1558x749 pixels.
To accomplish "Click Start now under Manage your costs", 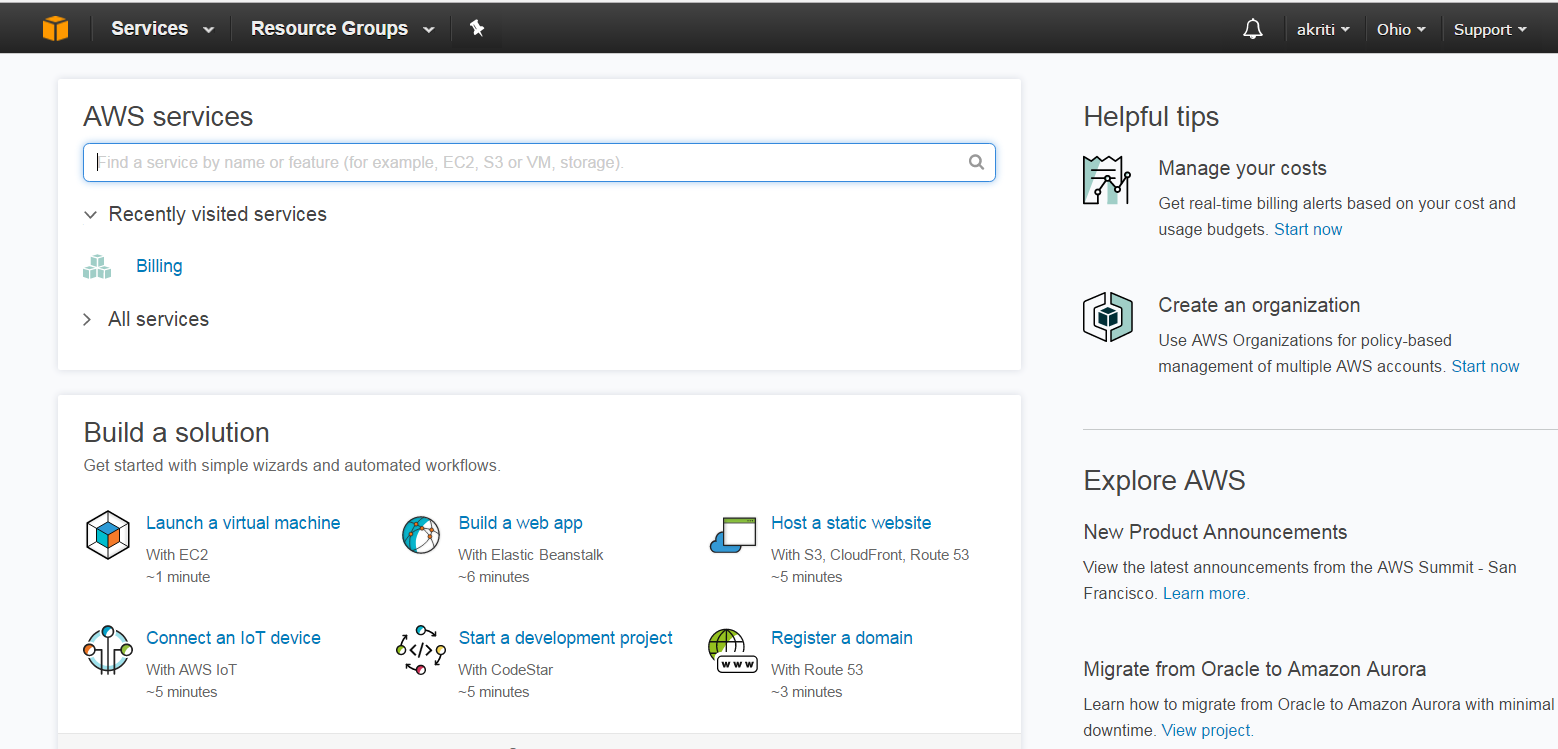I will 1308,229.
